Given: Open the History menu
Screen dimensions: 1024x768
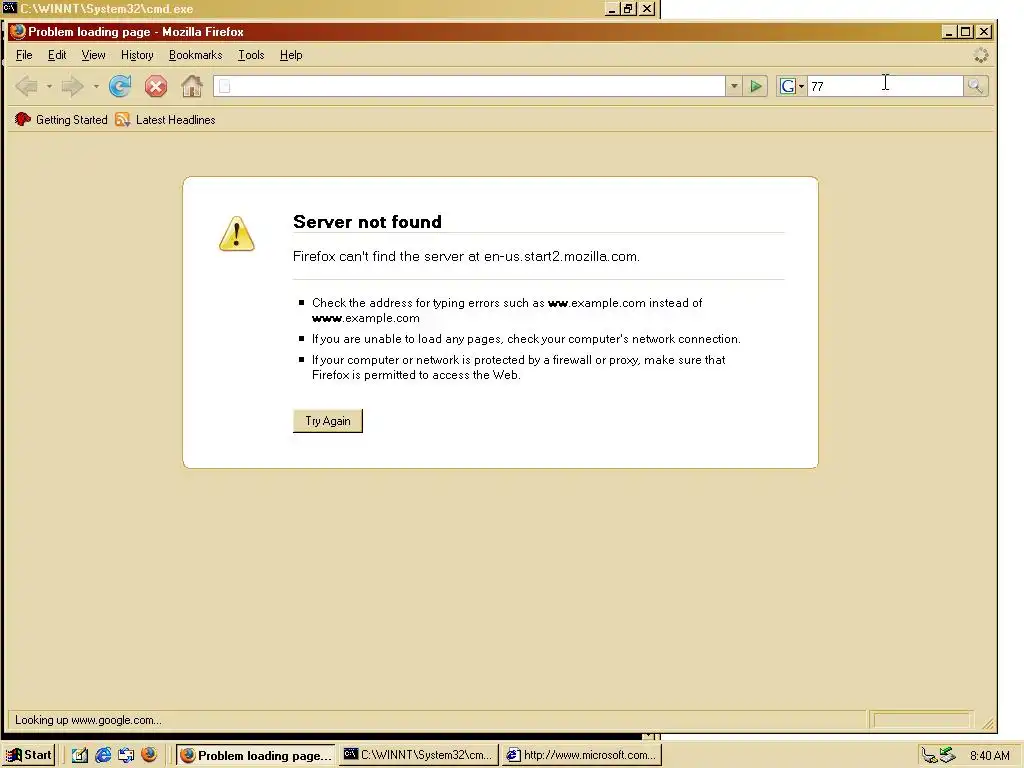Looking at the screenshot, I should (x=137, y=55).
